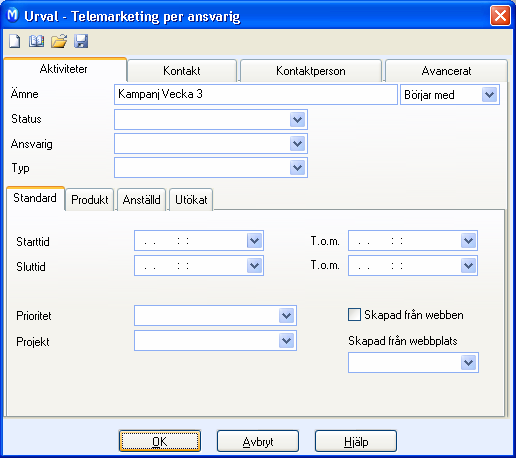Expand the Typ combo box
Viewport: 516px width, 458px height.
297,168
